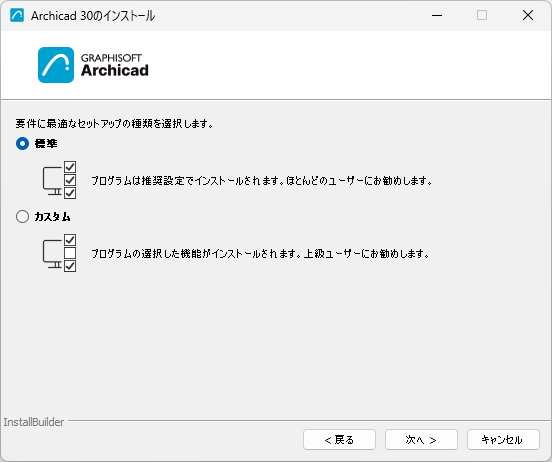Screen dimensions: 552x462
Task: Click the Archicad title bar app icon
Action: [17, 15]
